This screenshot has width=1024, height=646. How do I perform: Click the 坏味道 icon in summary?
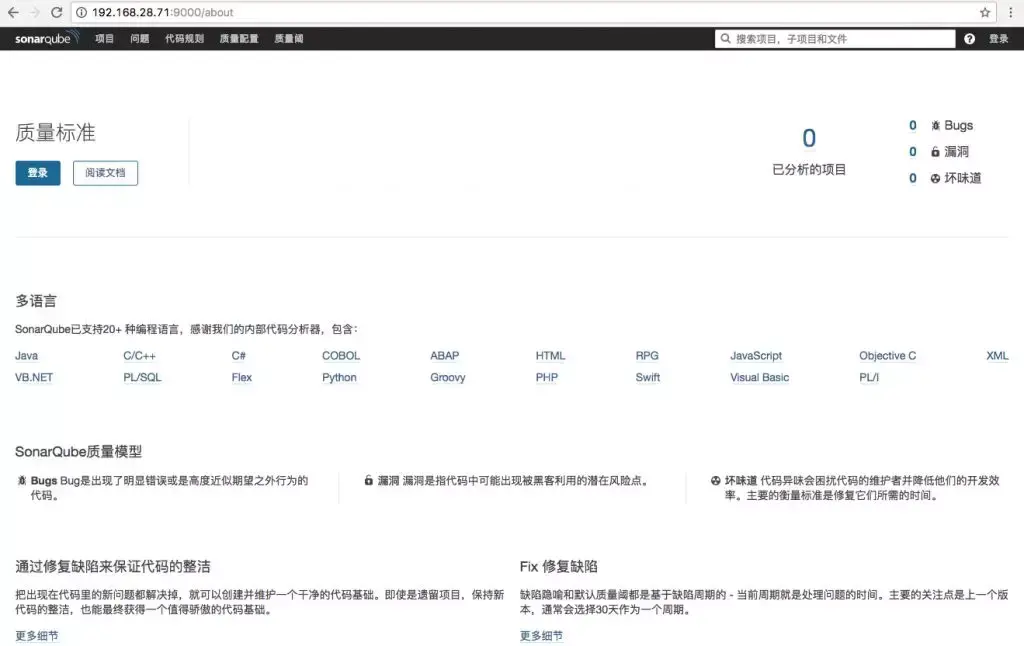935,178
